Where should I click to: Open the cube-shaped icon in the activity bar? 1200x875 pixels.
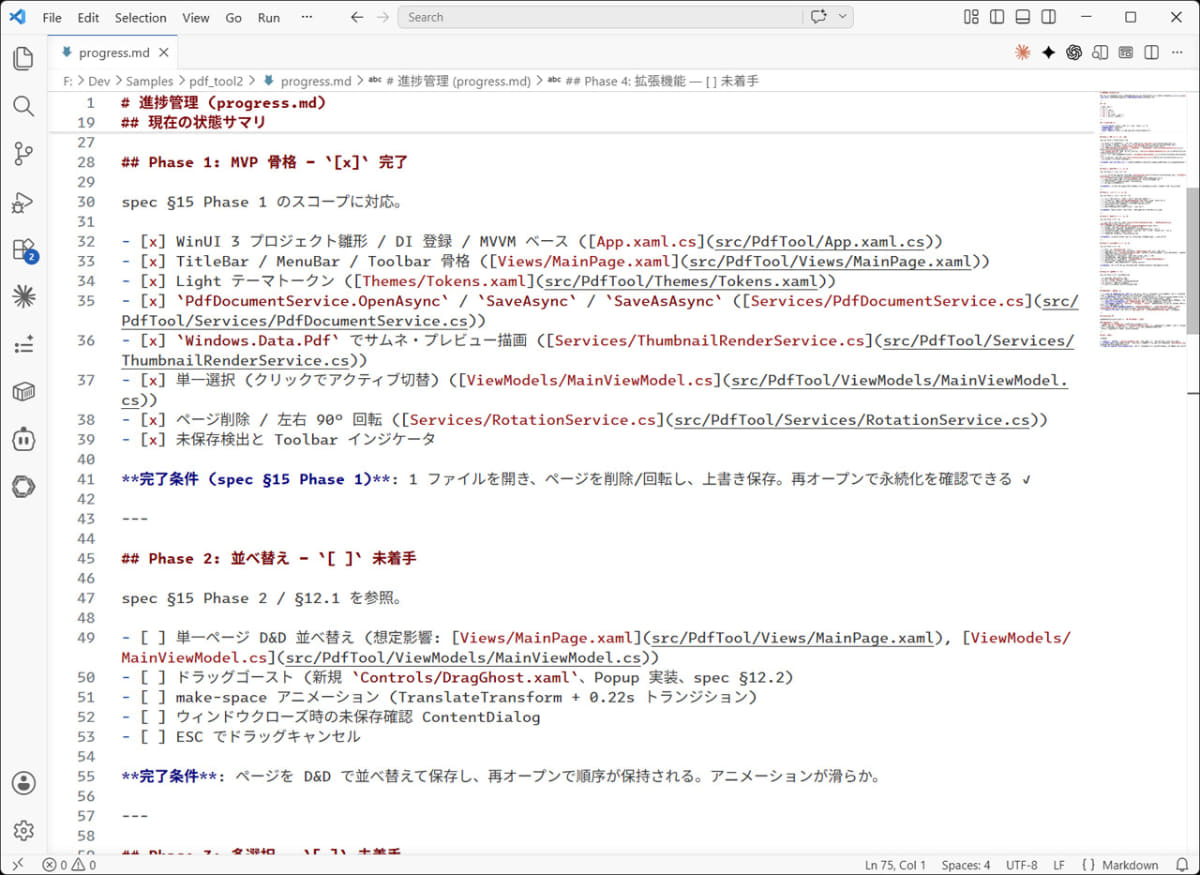[x=23, y=391]
